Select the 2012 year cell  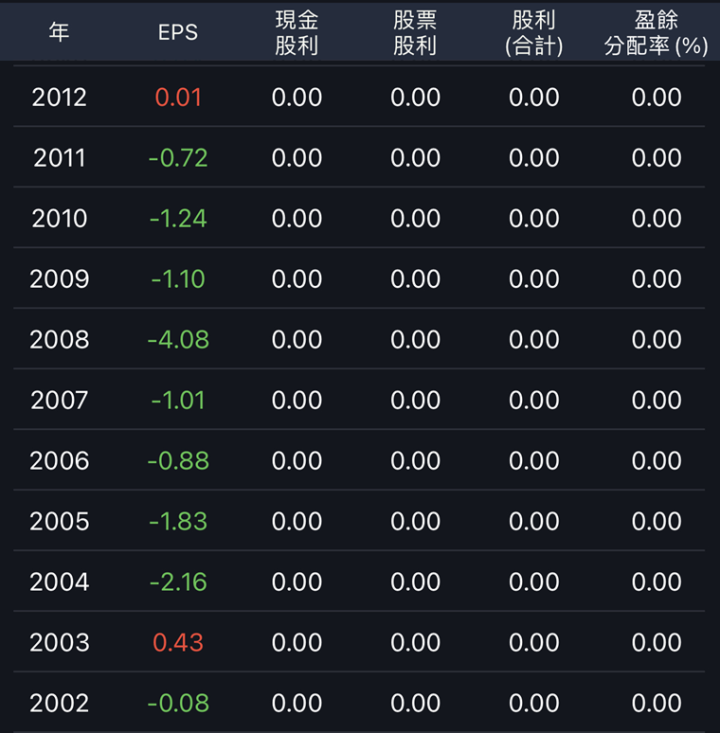pos(59,97)
